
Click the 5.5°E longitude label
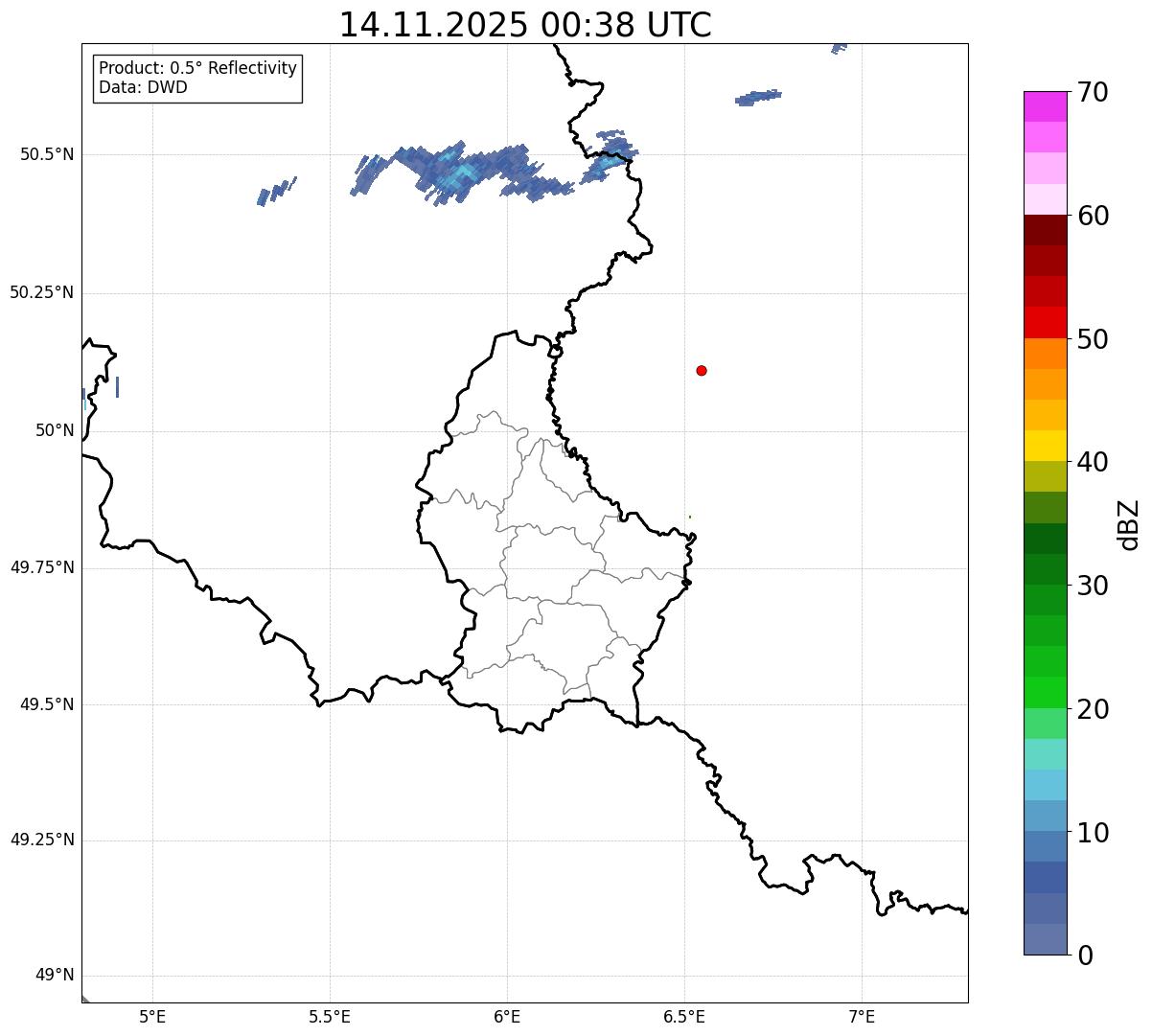(x=330, y=1017)
